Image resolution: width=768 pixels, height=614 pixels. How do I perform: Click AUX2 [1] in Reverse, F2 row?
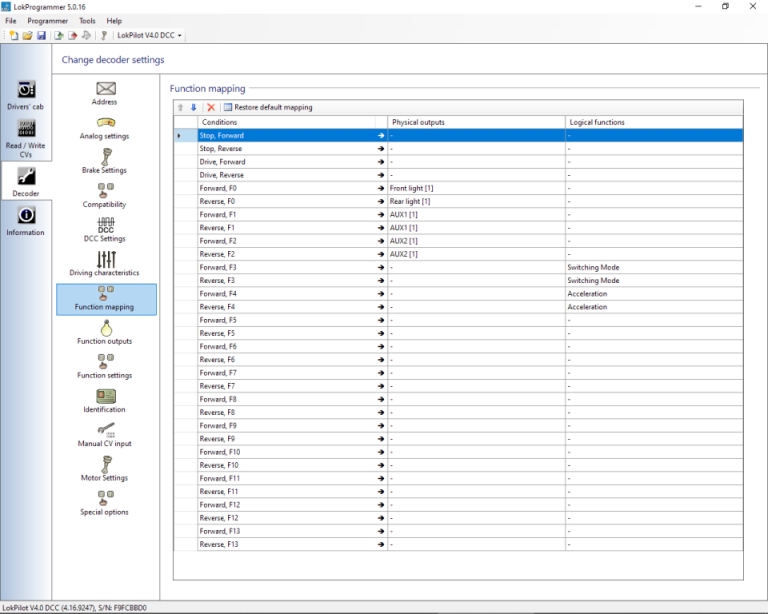click(476, 254)
